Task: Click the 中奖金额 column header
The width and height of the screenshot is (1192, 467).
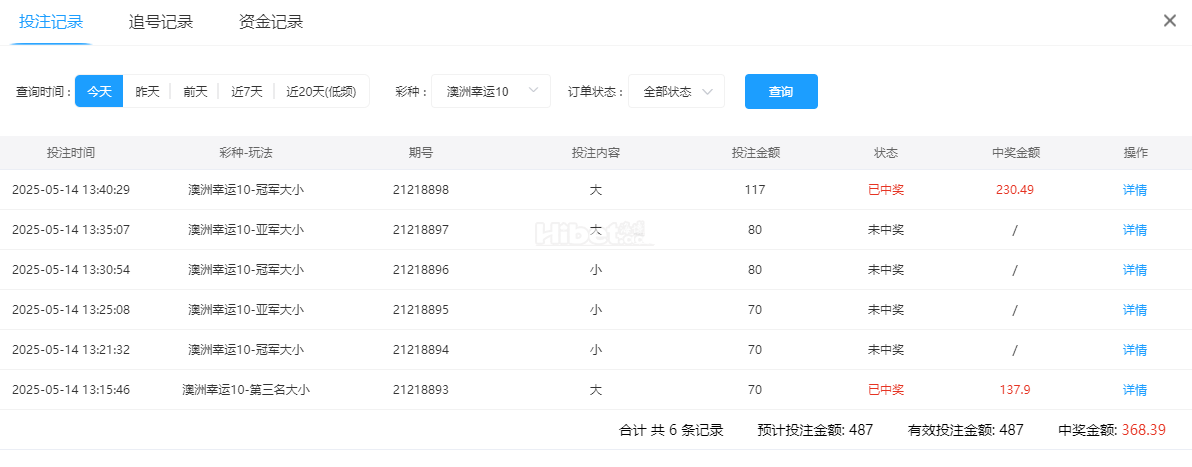Action: [1015, 153]
